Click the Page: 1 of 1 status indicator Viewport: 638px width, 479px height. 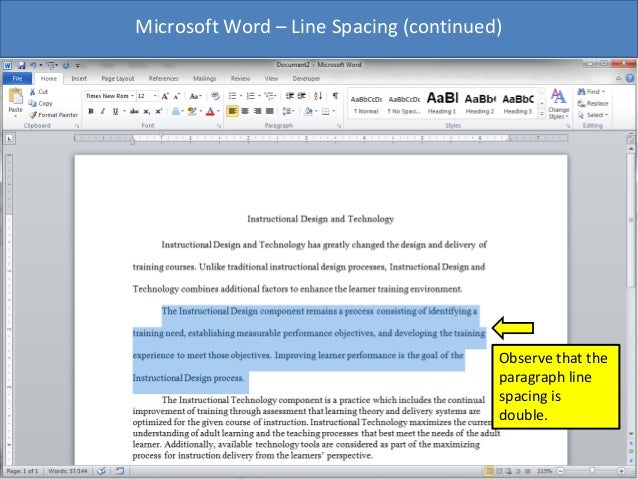(x=22, y=471)
